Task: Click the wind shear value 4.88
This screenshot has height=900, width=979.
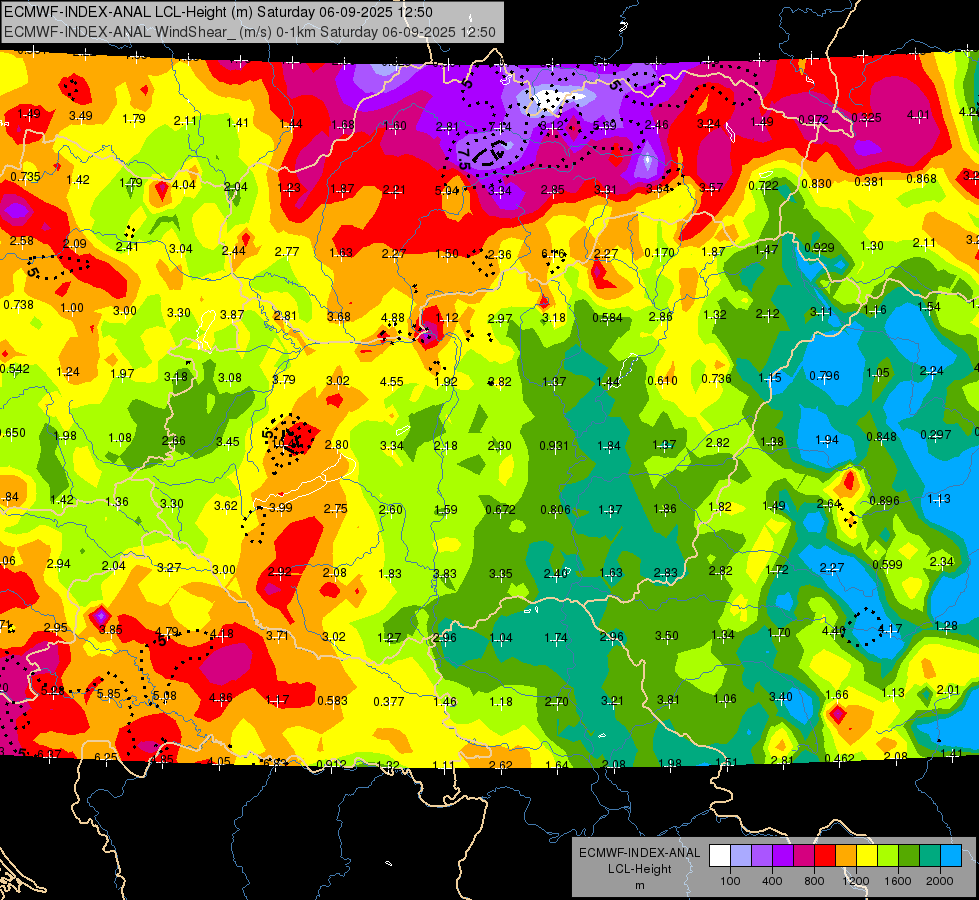Action: [x=393, y=318]
